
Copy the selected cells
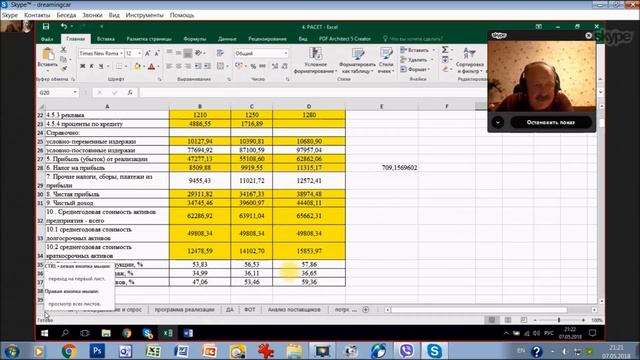pyautogui.click(x=63, y=59)
